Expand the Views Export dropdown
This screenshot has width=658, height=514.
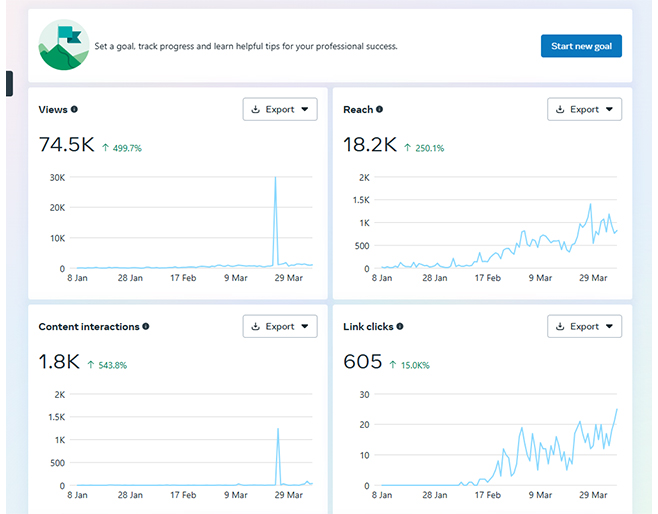(280, 109)
